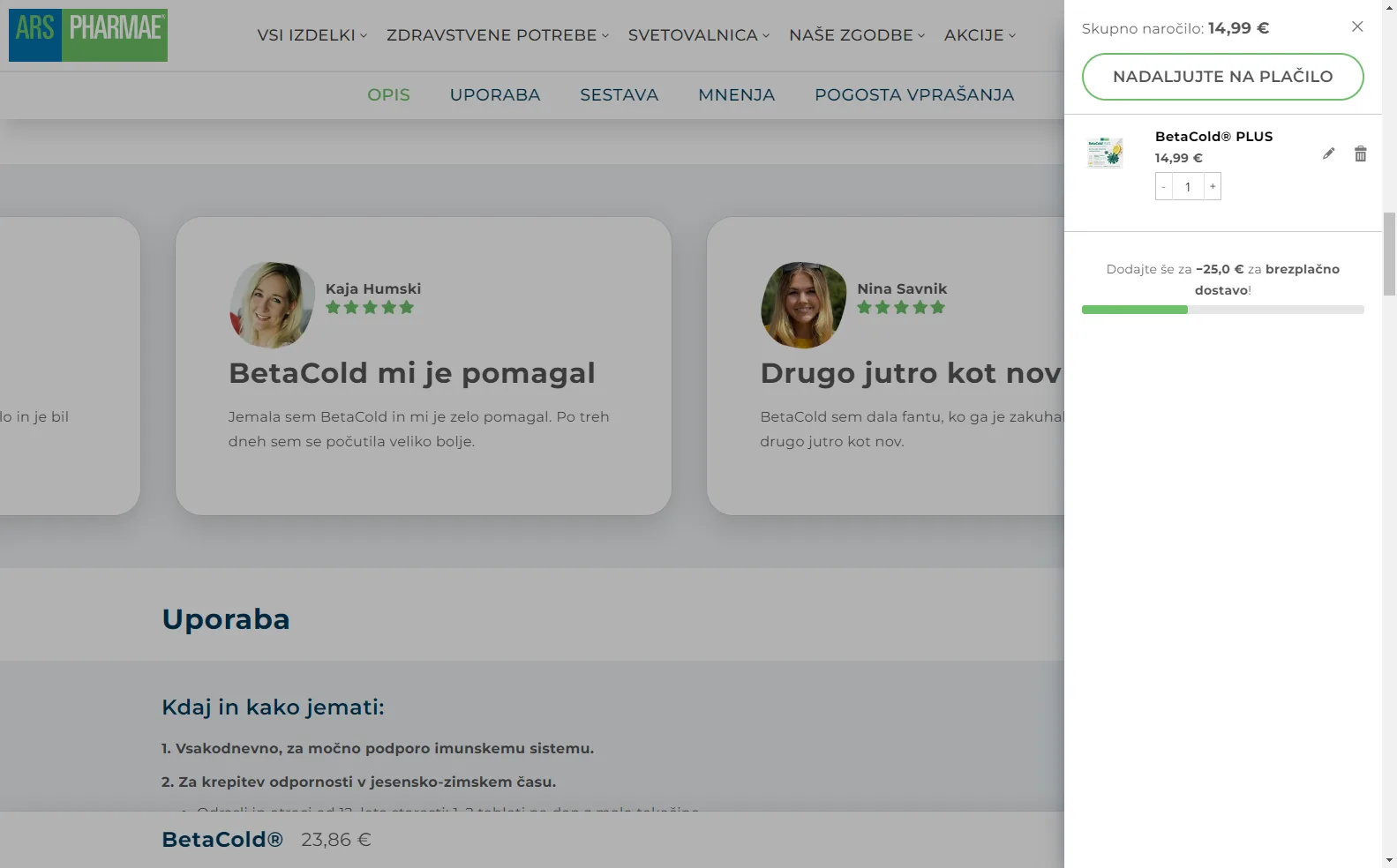Expand the Vsi izdelki menu
This screenshot has width=1397, height=868.
click(312, 35)
